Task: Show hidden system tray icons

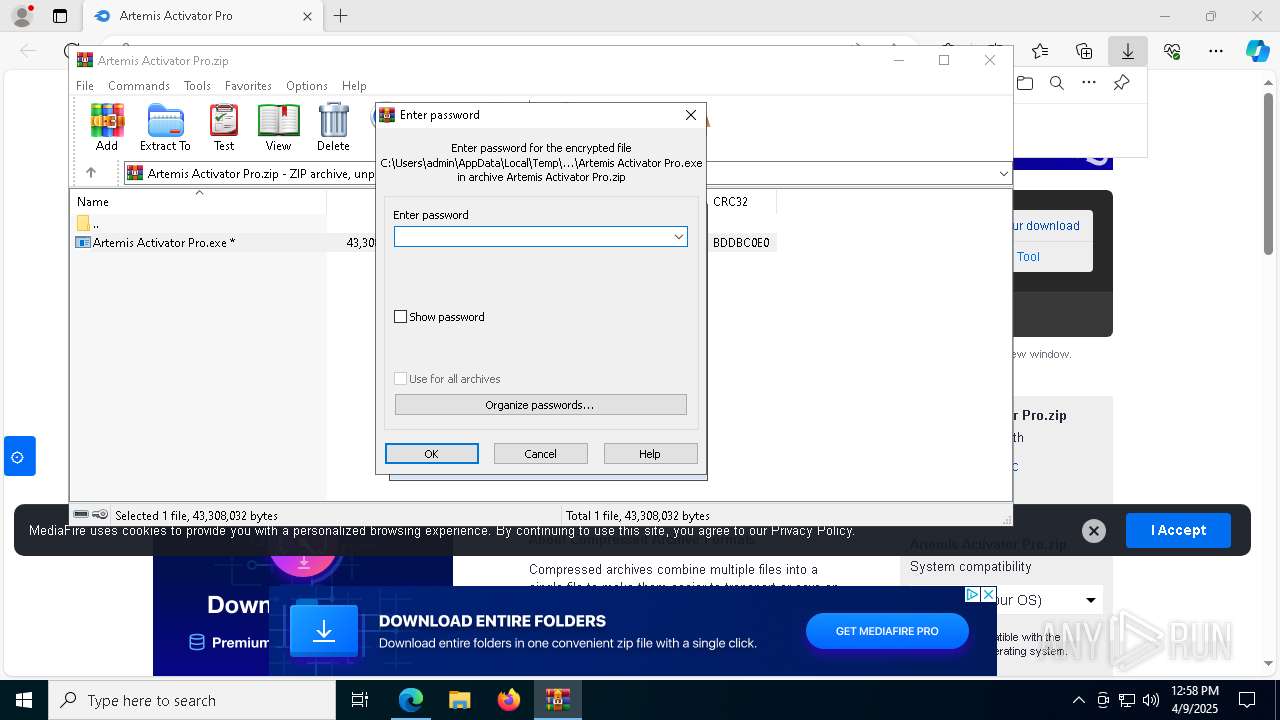Action: coord(1078,700)
